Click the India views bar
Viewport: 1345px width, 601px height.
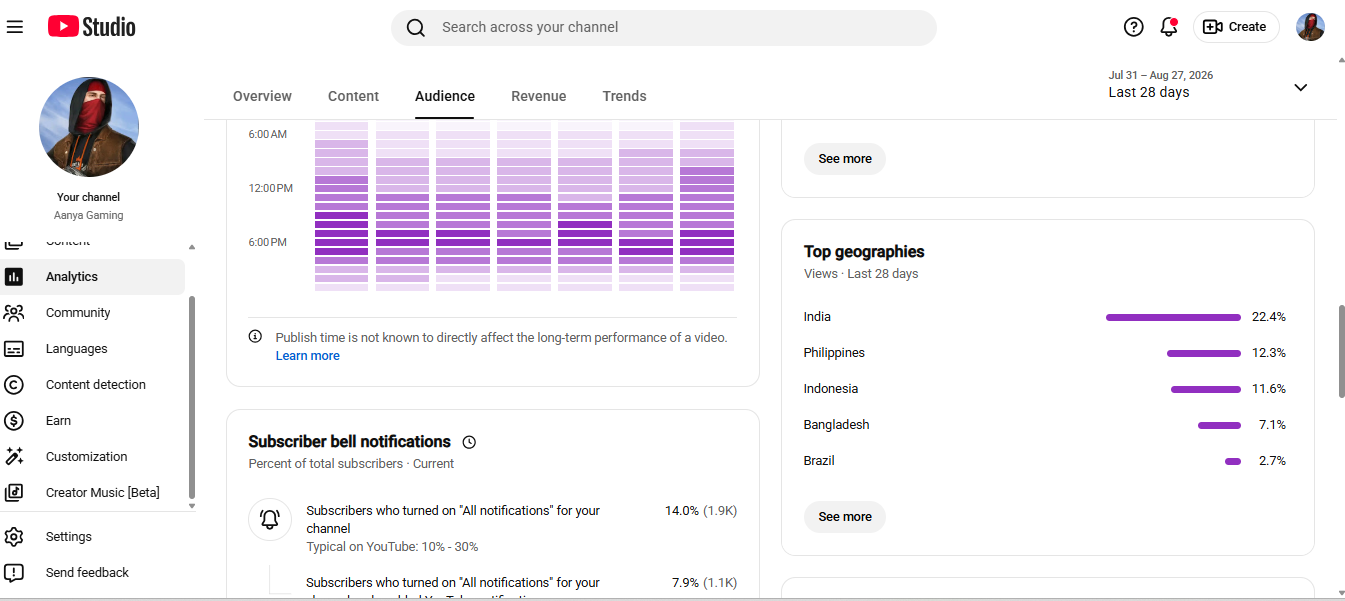1173,317
